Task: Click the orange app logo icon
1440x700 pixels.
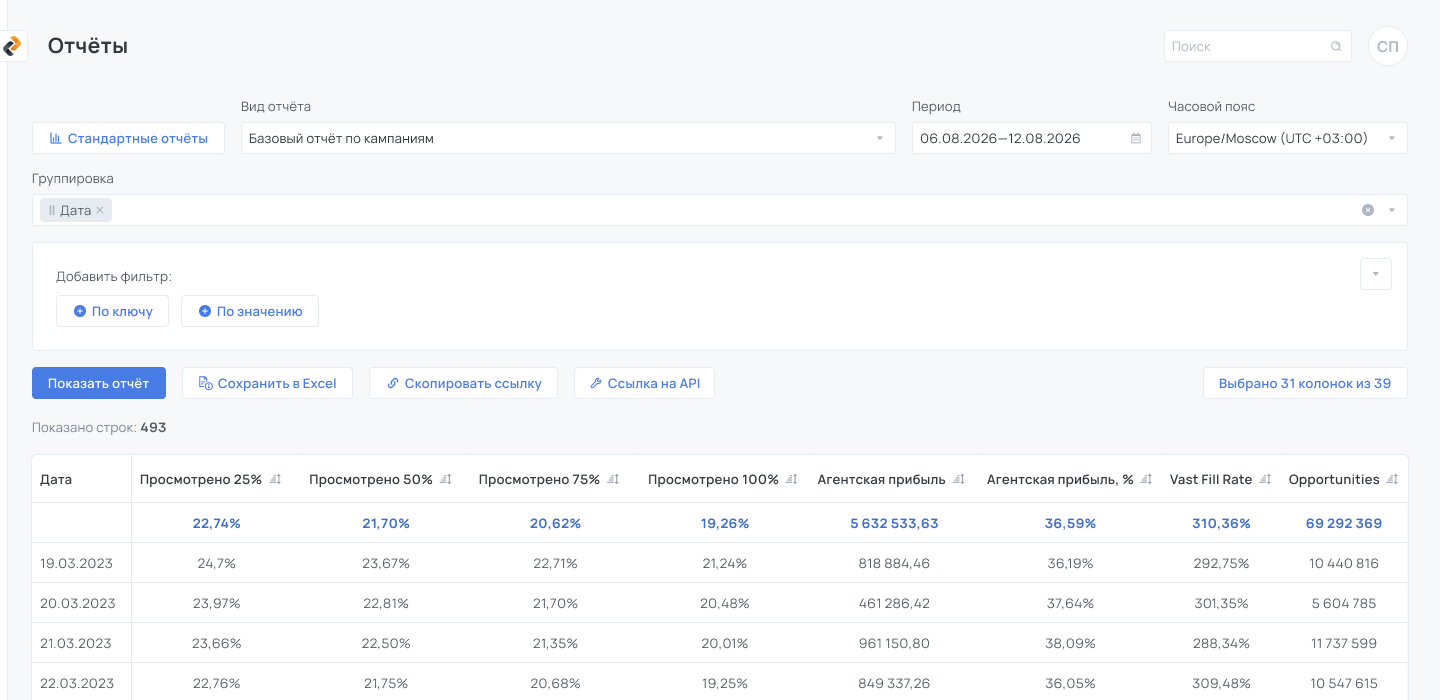Action: click(x=12, y=46)
